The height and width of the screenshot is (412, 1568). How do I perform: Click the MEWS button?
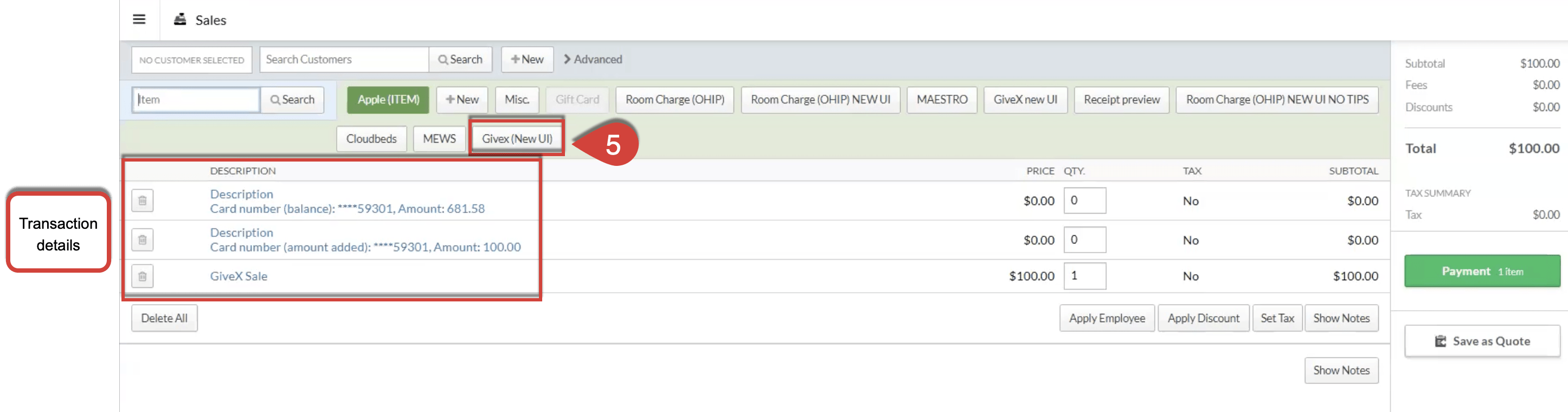click(440, 139)
